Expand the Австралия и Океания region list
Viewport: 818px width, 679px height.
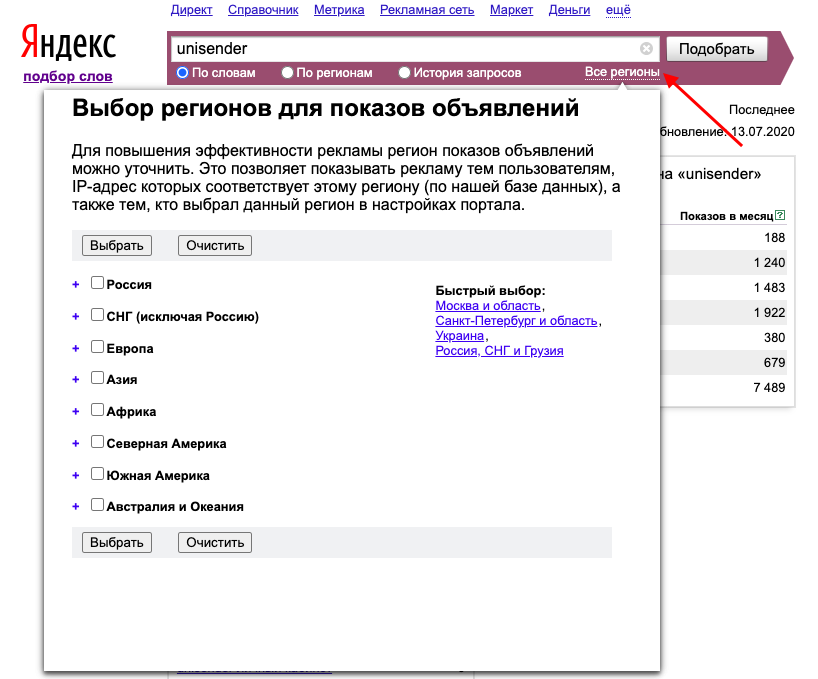[76, 506]
